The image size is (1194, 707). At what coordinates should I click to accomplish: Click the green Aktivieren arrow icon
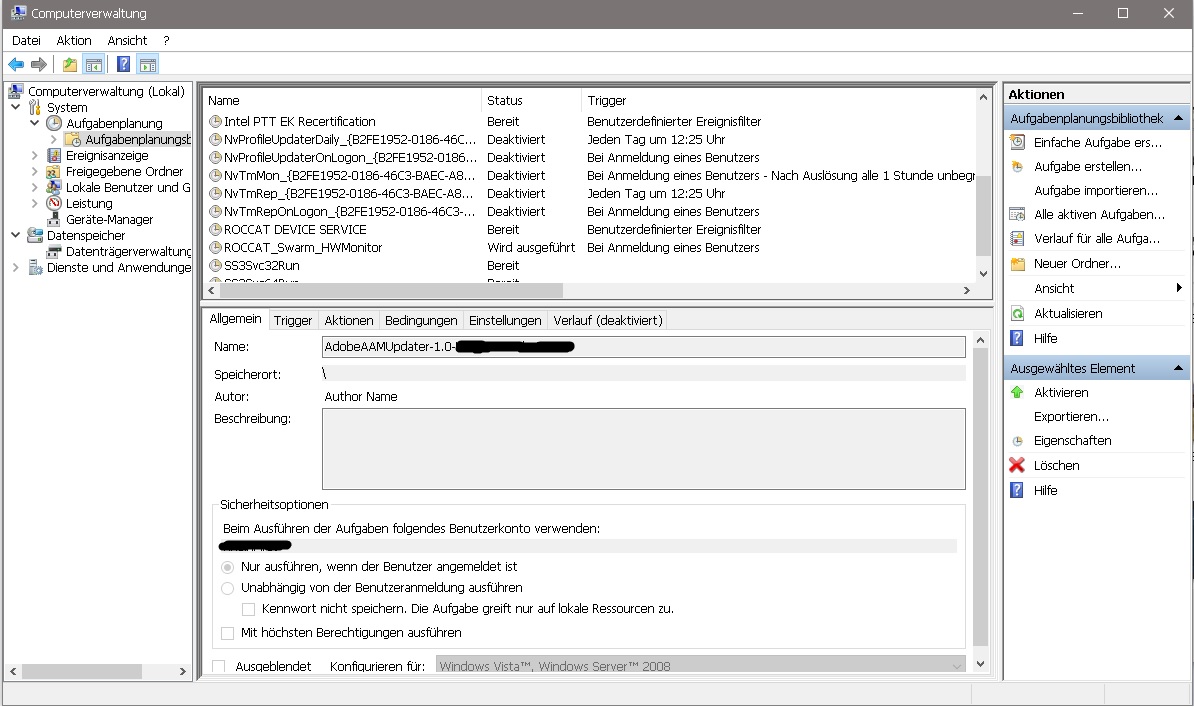(x=1017, y=392)
